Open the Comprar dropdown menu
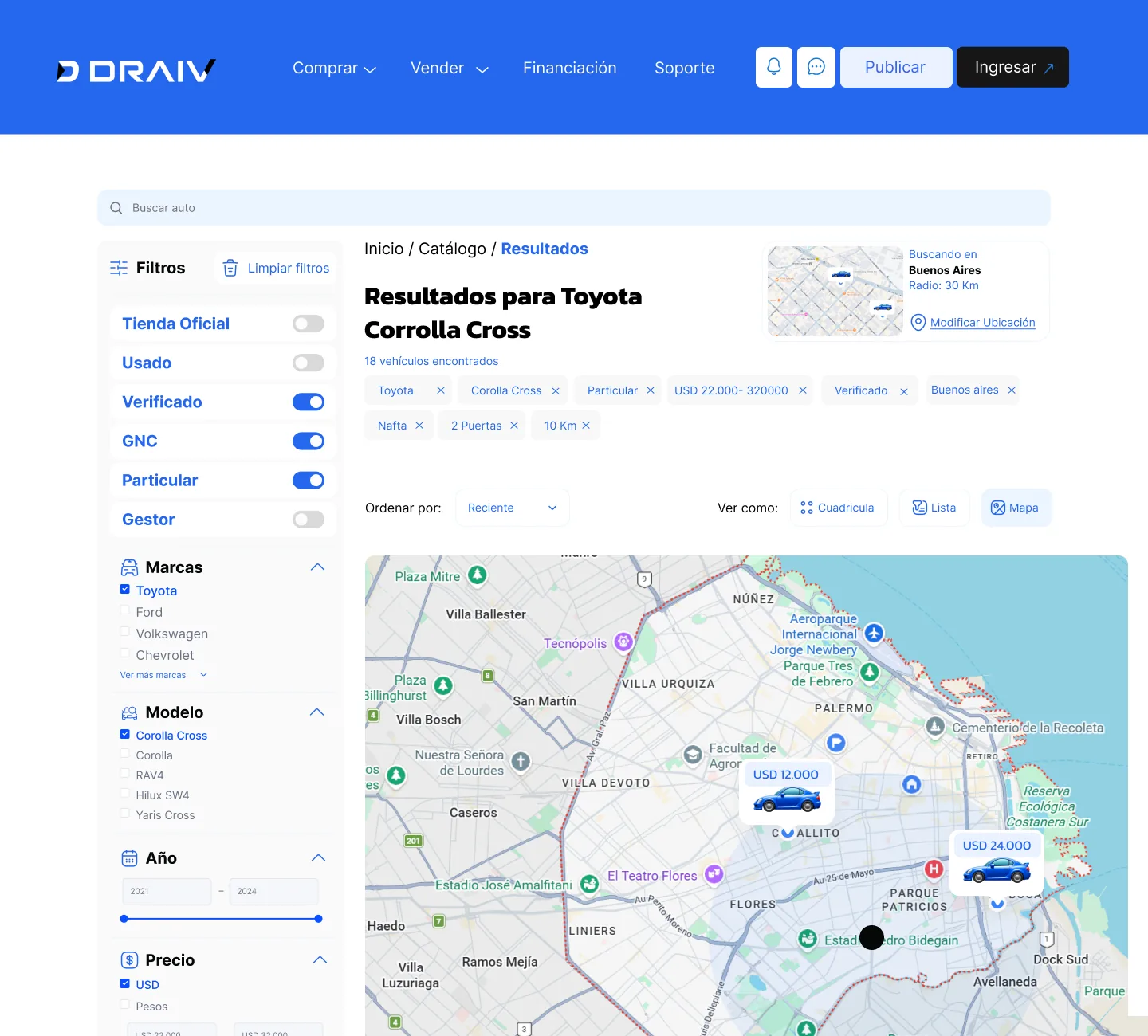 [x=334, y=68]
